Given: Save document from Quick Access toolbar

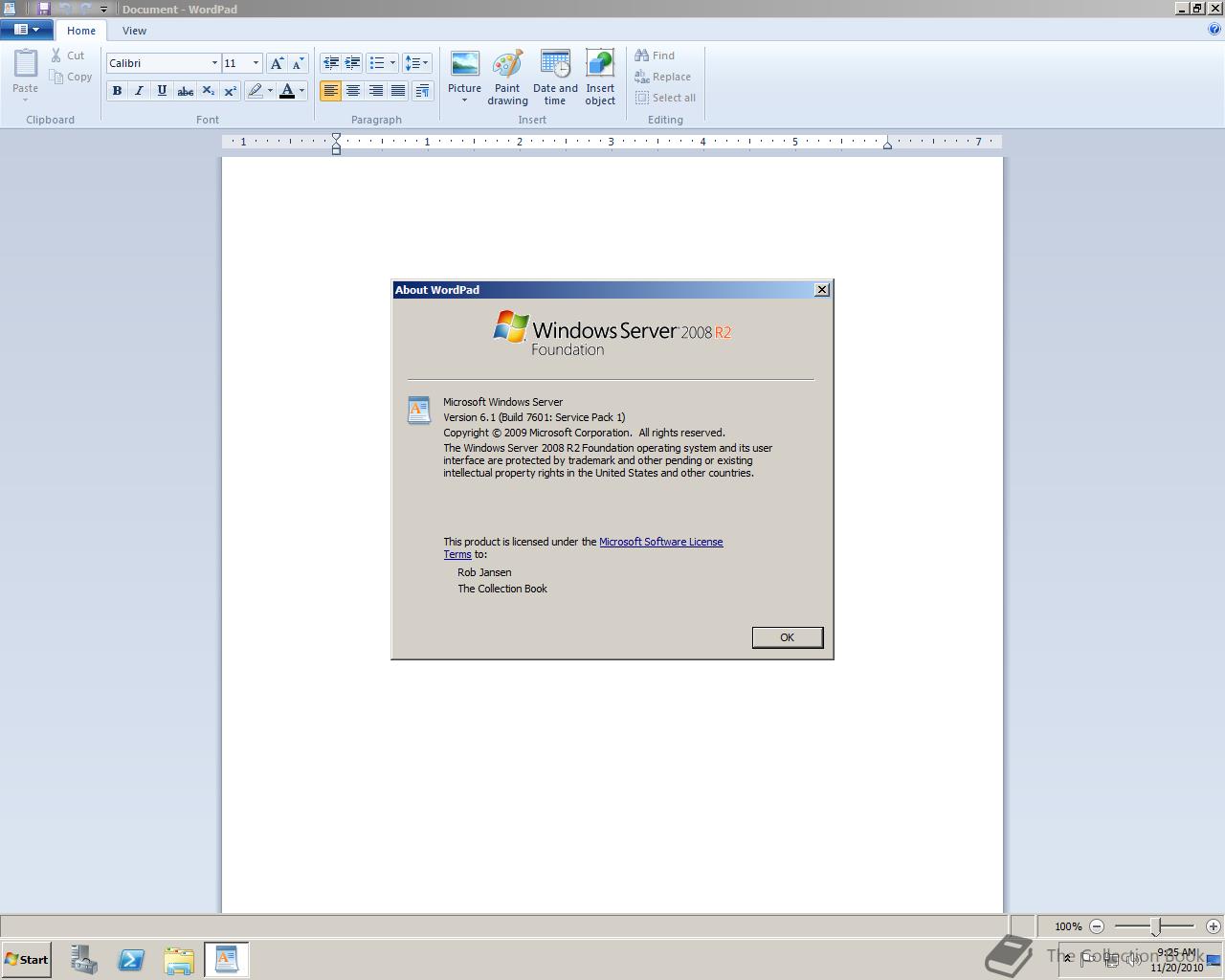Looking at the screenshot, I should click(43, 9).
